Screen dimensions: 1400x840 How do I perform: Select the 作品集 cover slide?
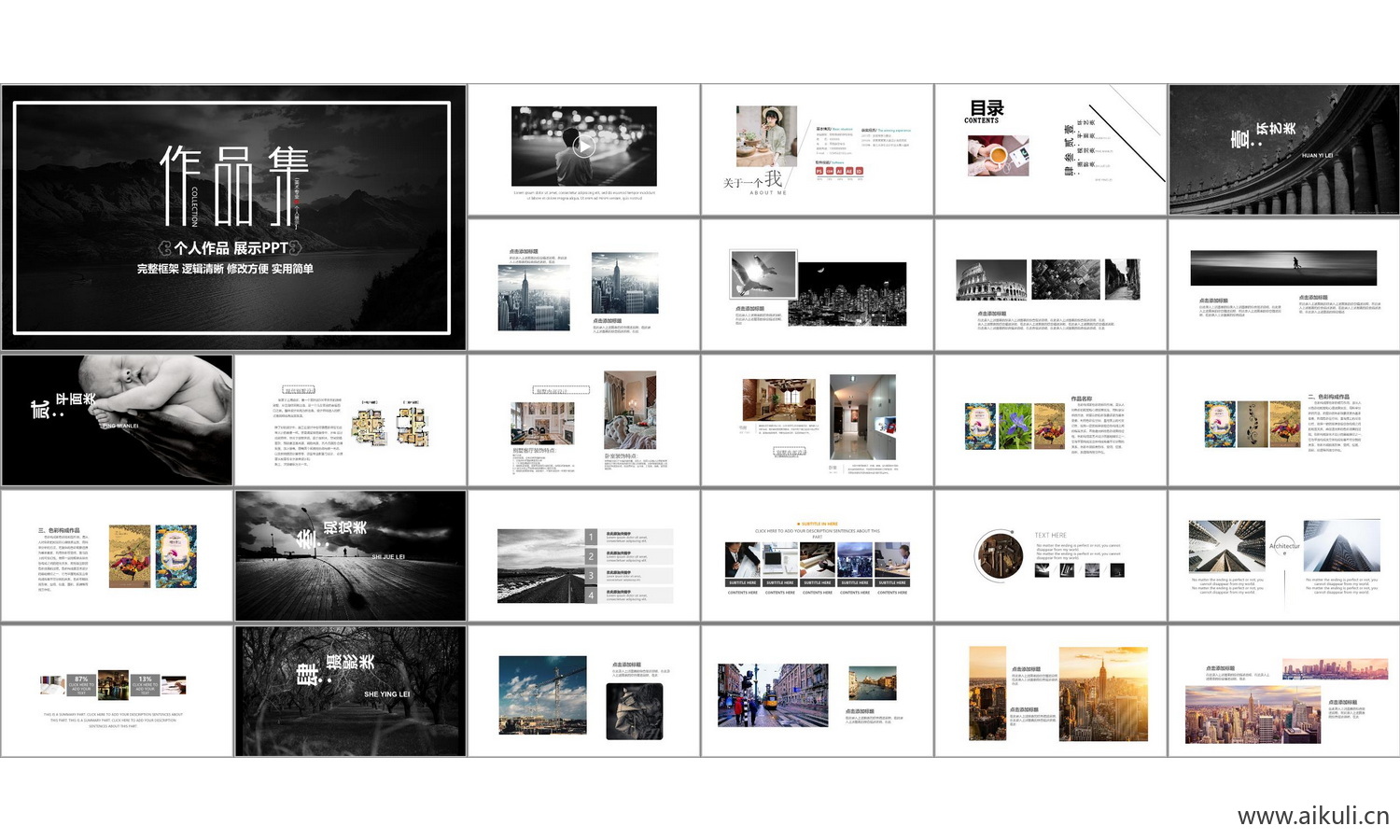233,217
